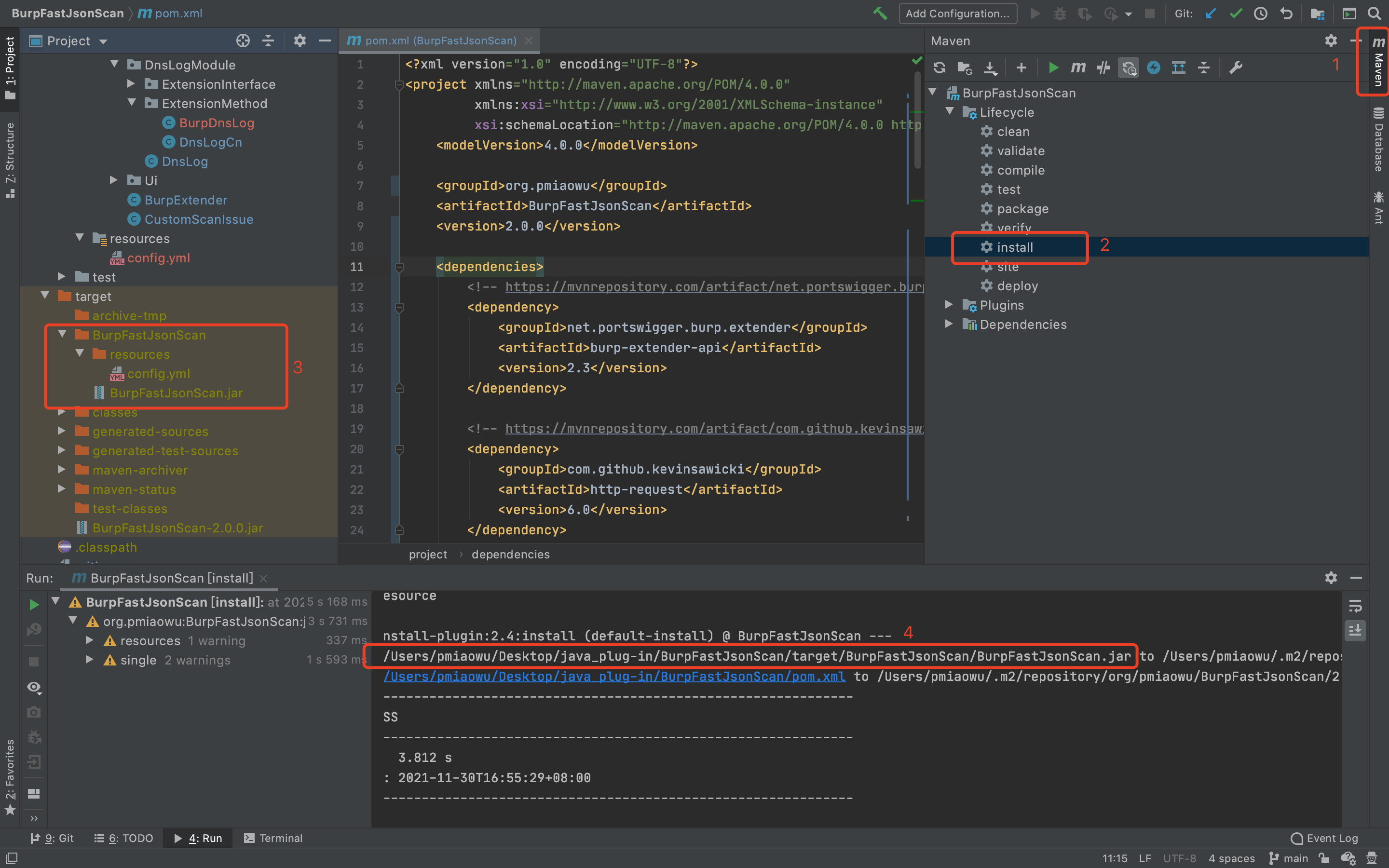Viewport: 1389px width, 868px height.
Task: Click Download Sources and Documentation icon
Action: coord(990,68)
